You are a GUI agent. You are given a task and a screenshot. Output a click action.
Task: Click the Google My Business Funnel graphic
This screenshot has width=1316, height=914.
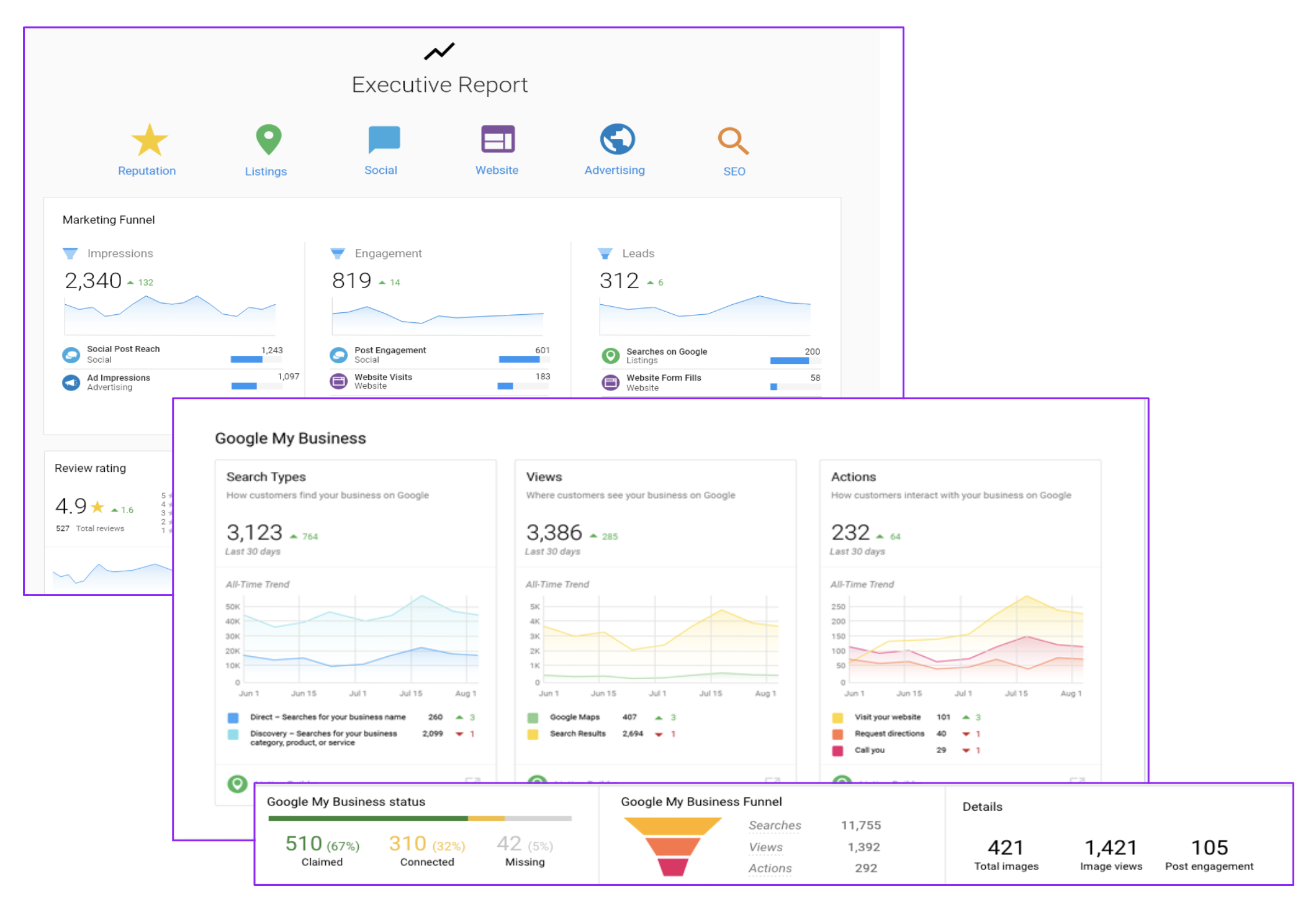[673, 846]
